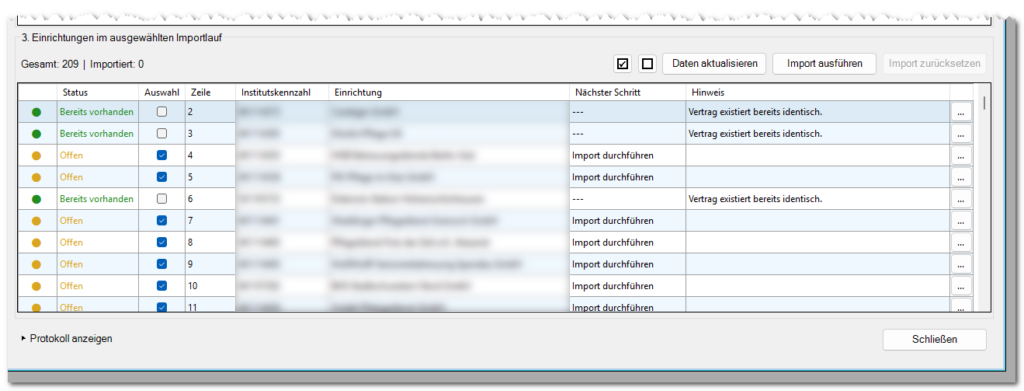Click 'Vertrag existiert bereits identisch.' in row 6
The width and height of the screenshot is (1024, 391).
(755, 198)
